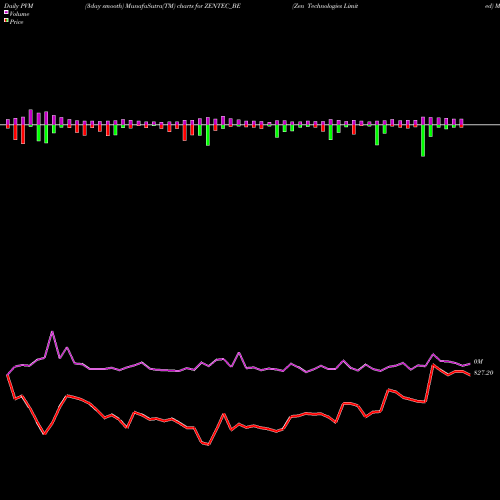Click the Price legend color swatch

(6, 21)
